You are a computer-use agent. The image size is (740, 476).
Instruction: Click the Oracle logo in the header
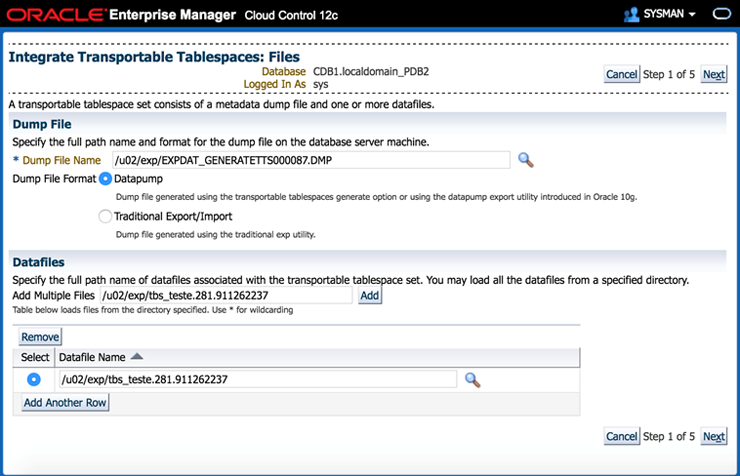(x=58, y=15)
